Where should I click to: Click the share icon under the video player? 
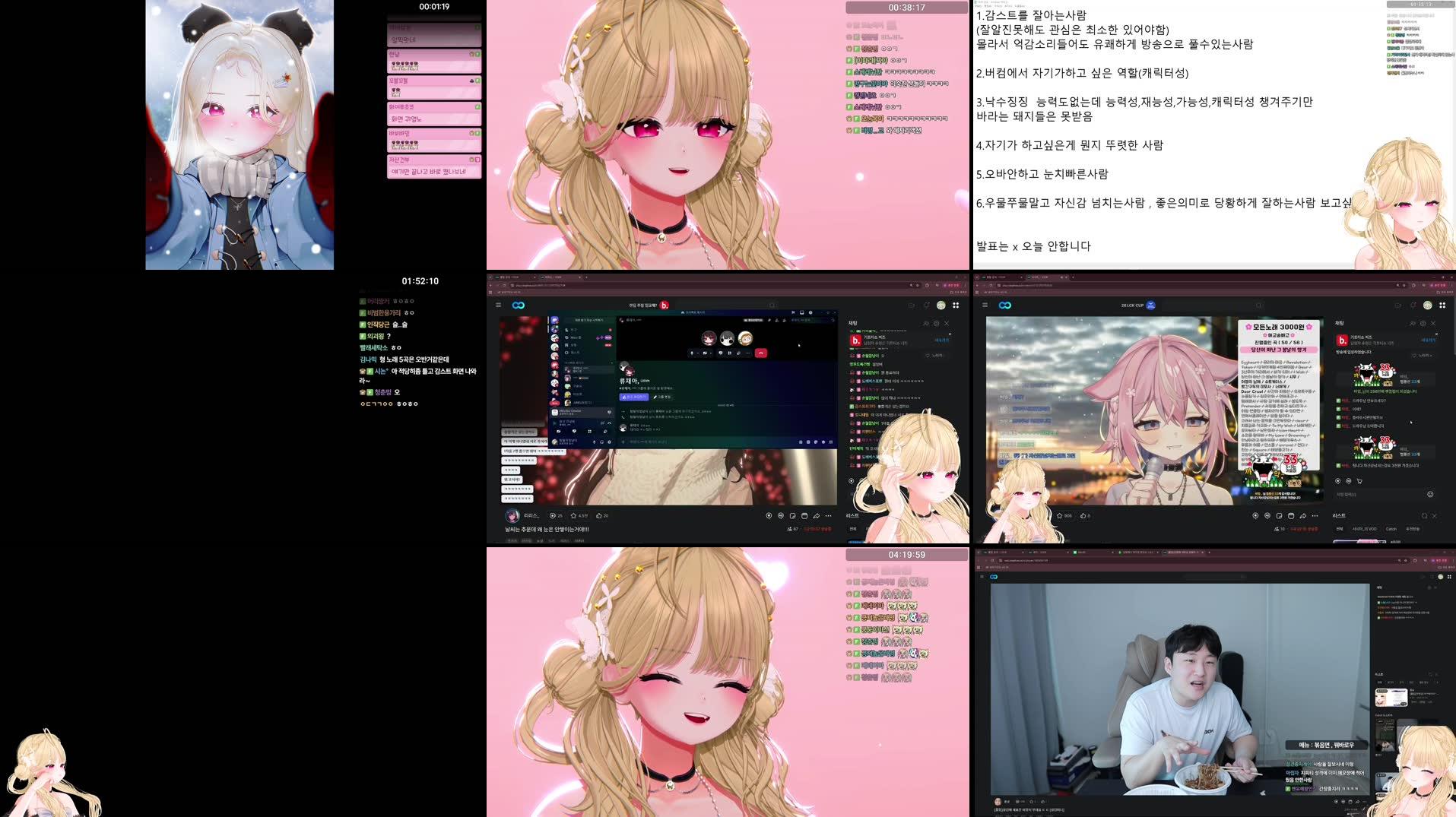tap(816, 516)
